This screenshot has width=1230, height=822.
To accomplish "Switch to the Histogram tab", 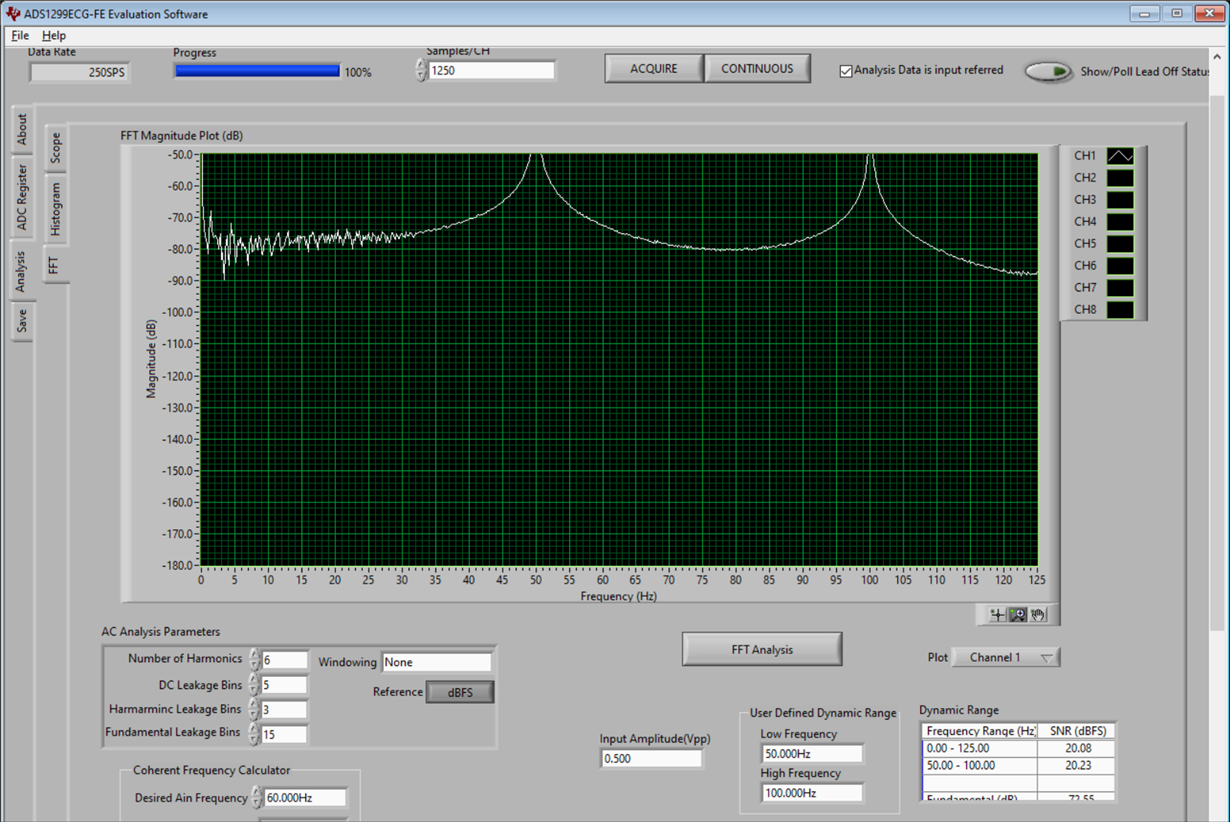I will [56, 210].
